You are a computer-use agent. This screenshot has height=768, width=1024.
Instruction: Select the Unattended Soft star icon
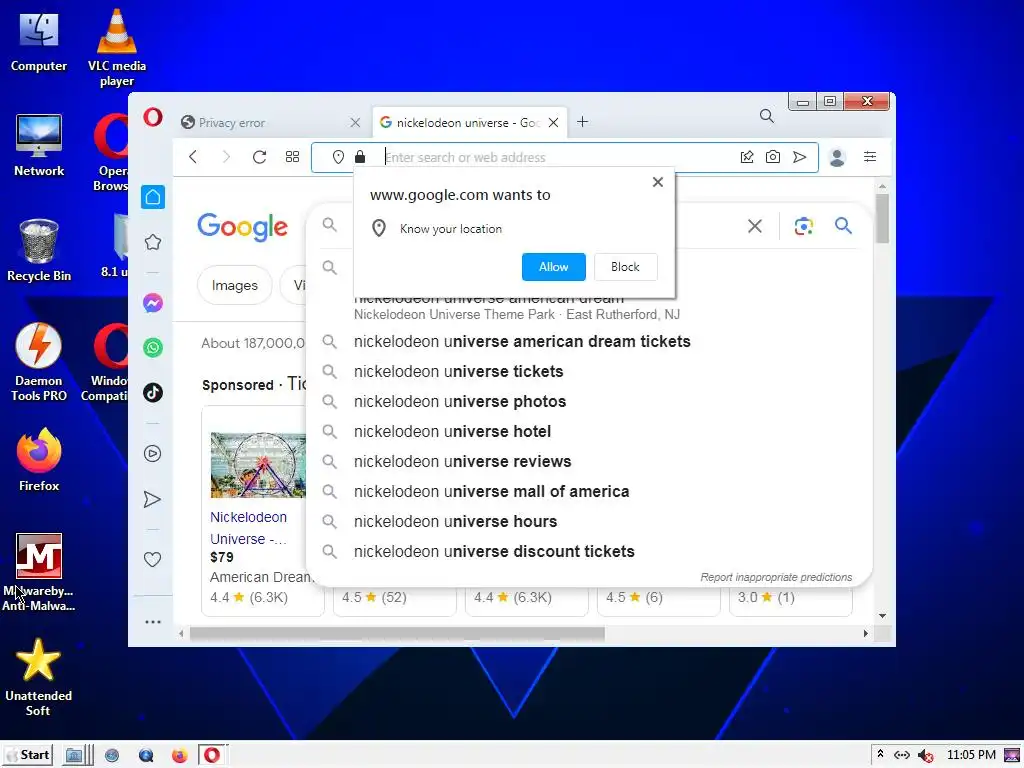[x=38, y=677]
